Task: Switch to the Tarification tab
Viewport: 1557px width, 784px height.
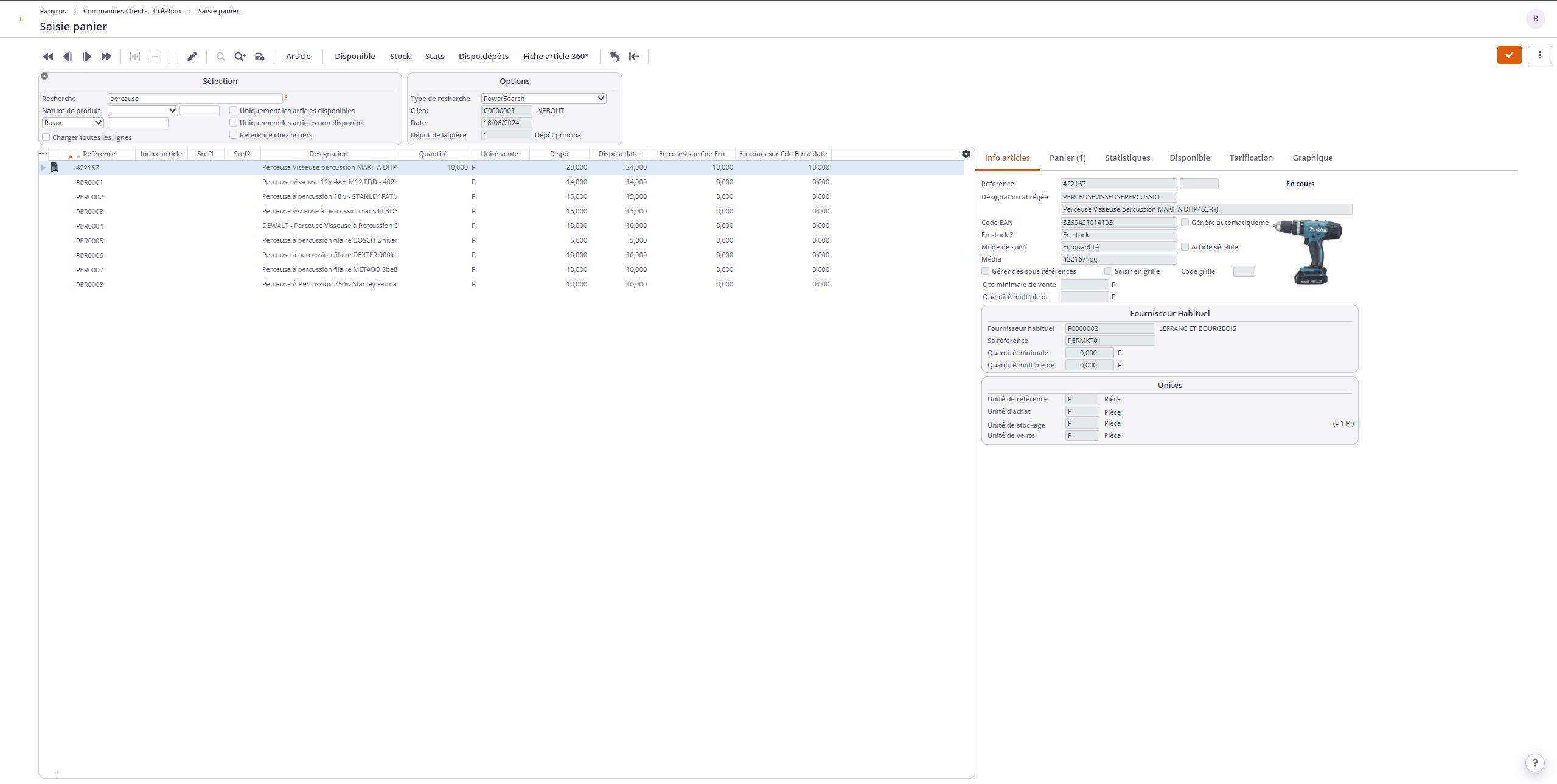Action: click(1251, 157)
